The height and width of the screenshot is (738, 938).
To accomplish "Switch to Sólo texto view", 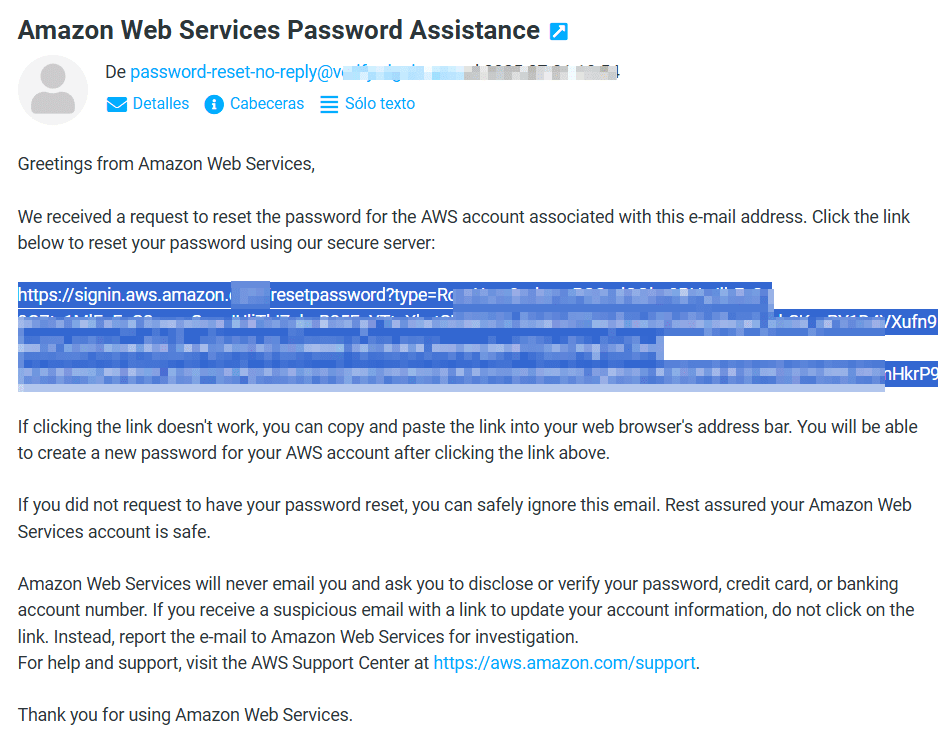I will click(380, 103).
